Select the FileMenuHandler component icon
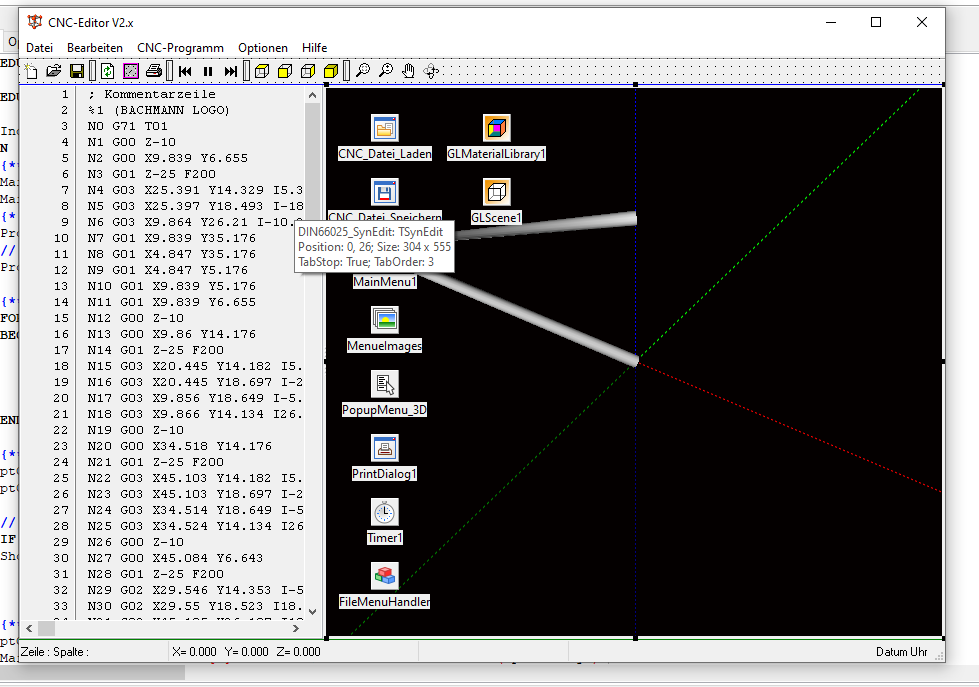This screenshot has height=687, width=979. click(x=385, y=576)
